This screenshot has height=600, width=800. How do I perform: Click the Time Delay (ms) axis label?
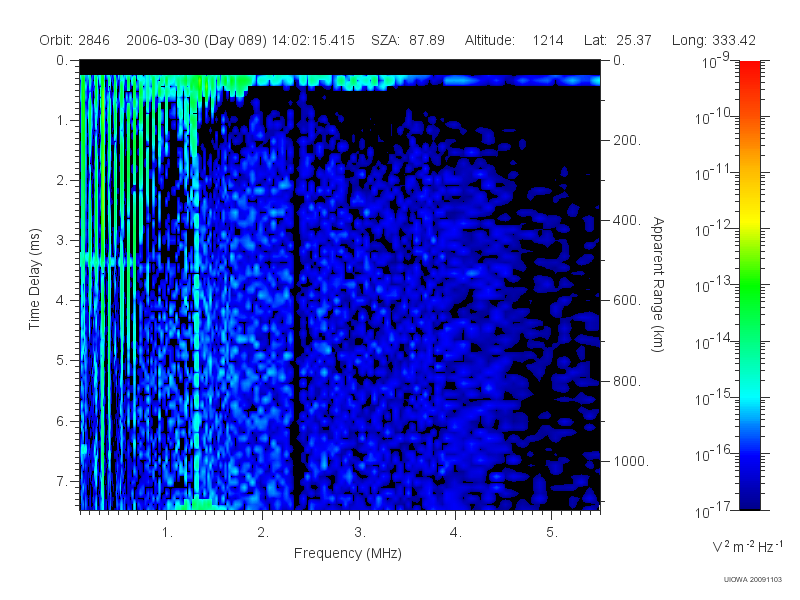tap(34, 279)
